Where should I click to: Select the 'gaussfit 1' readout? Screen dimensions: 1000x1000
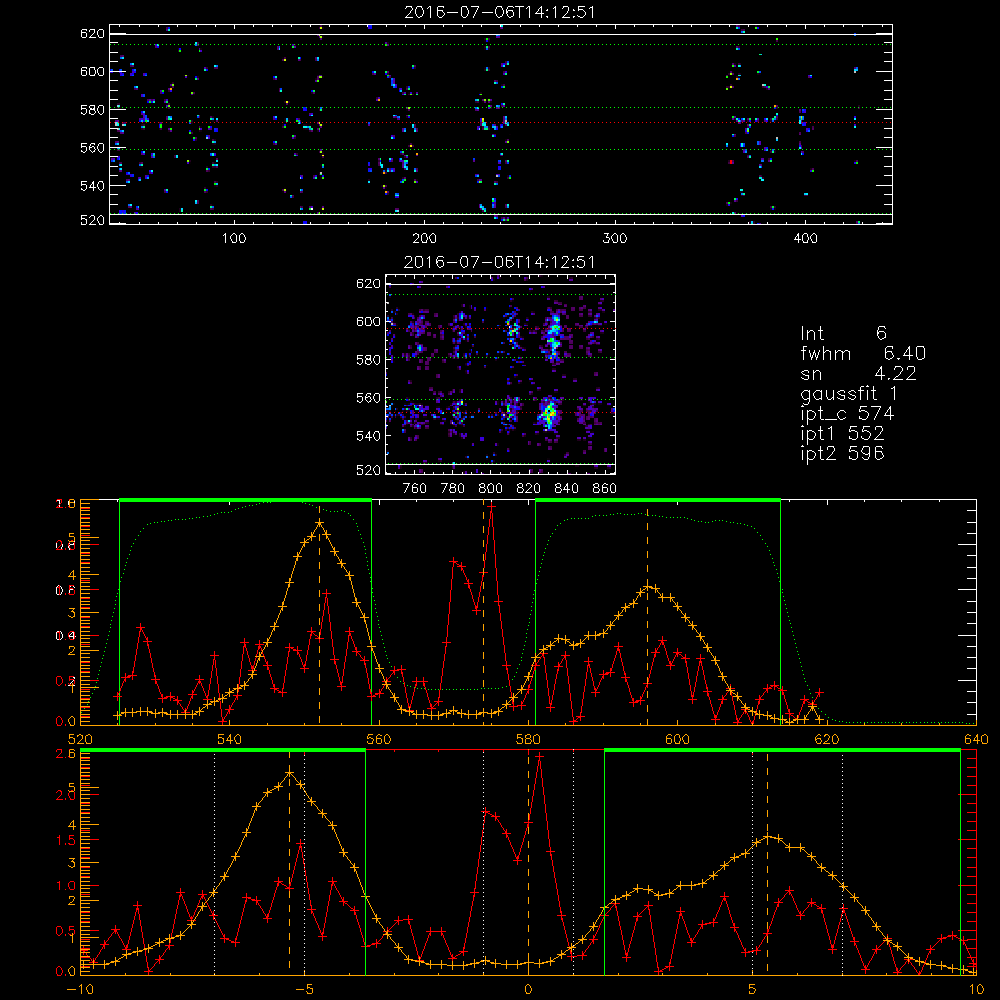(x=849, y=393)
